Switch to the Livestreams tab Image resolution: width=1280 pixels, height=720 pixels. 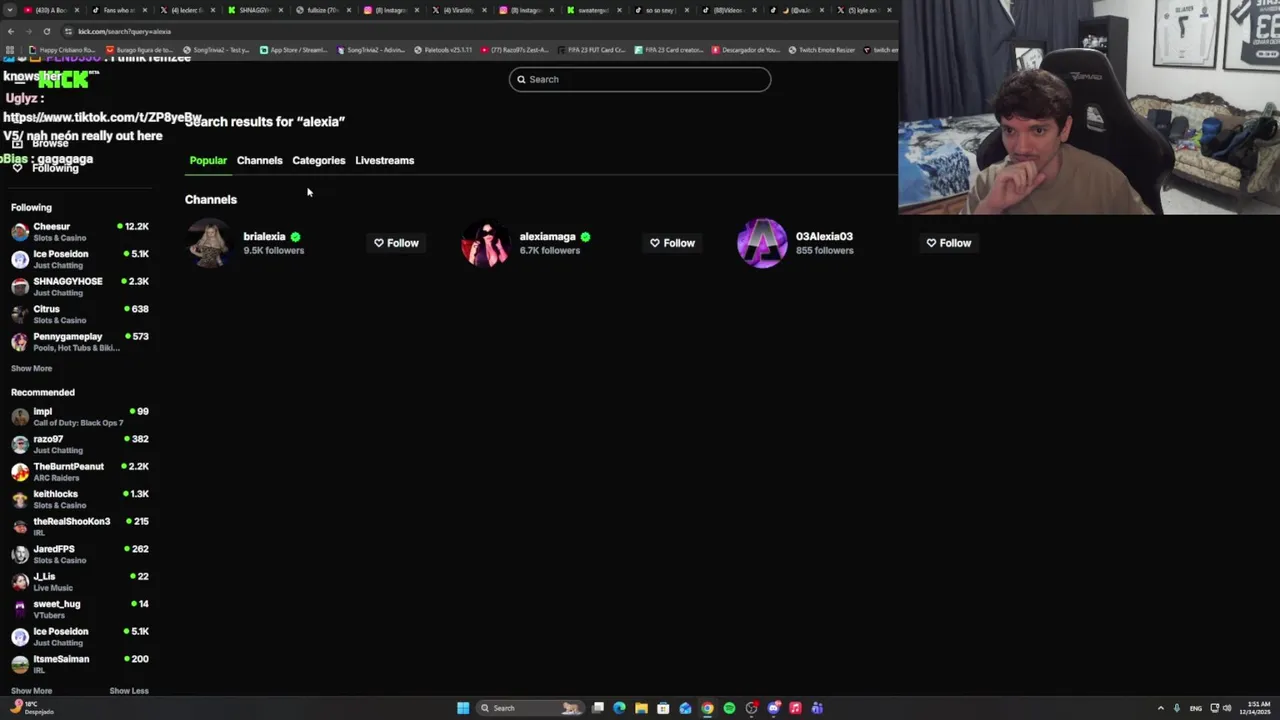point(384,160)
